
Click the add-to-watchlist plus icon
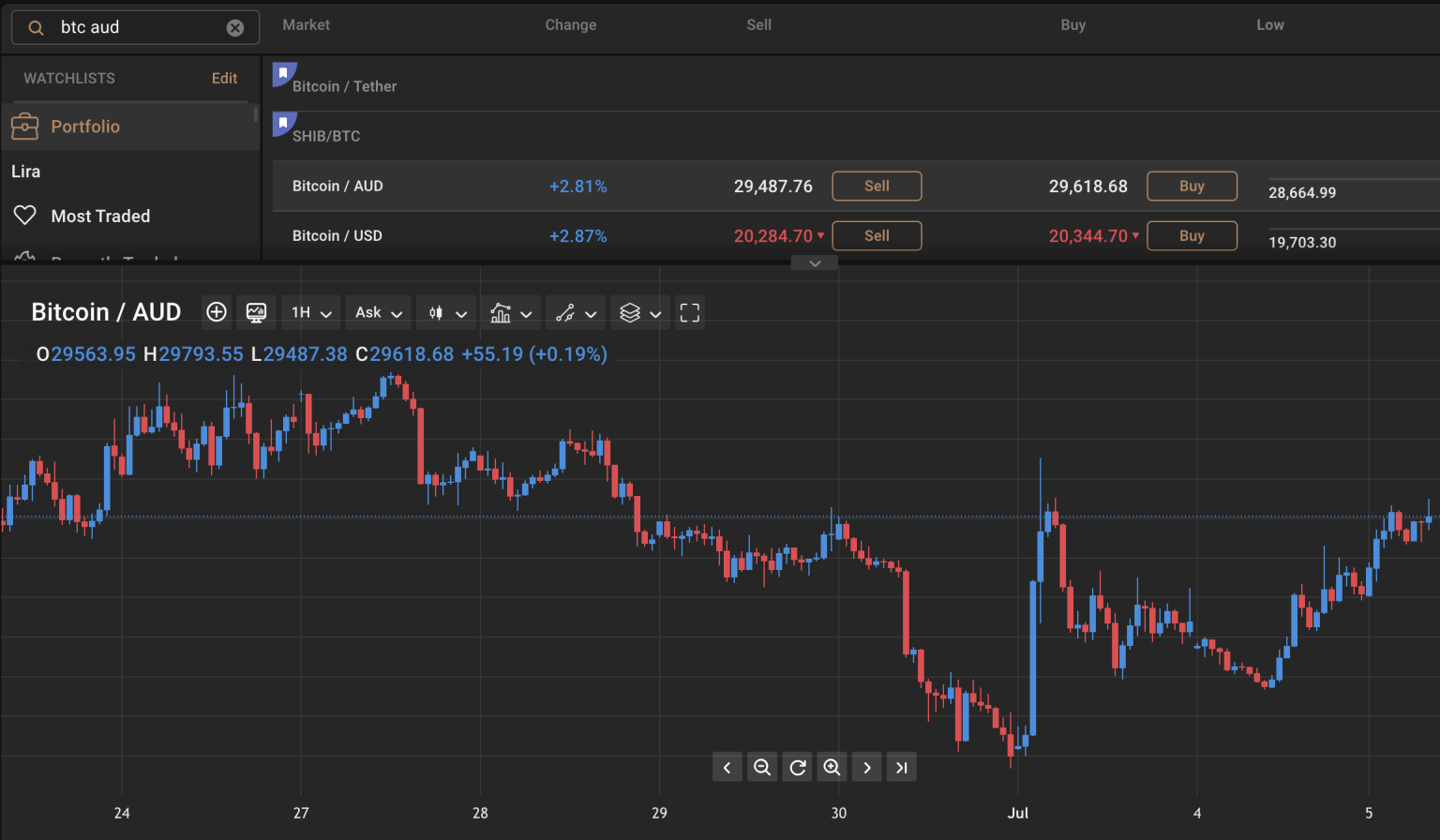coord(217,312)
